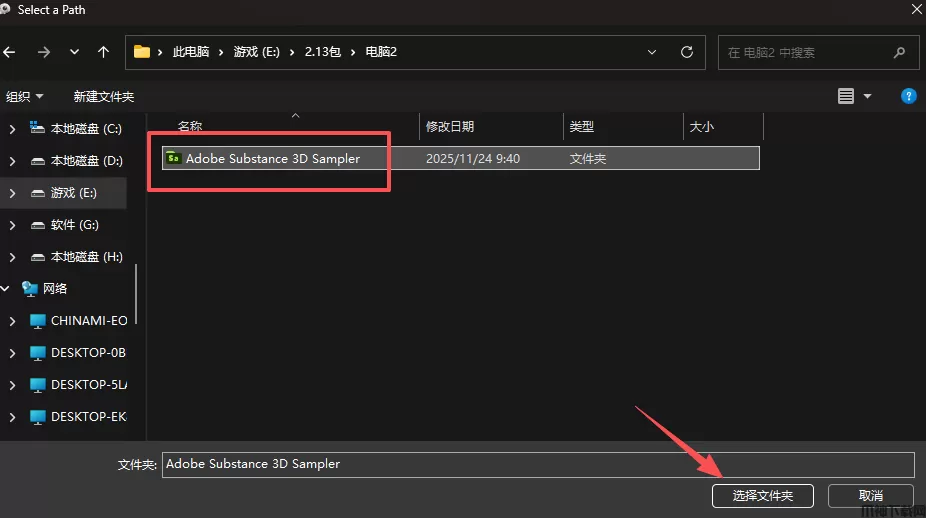
Task: Click the G: drive icon in sidebar
Action: (x=38, y=225)
